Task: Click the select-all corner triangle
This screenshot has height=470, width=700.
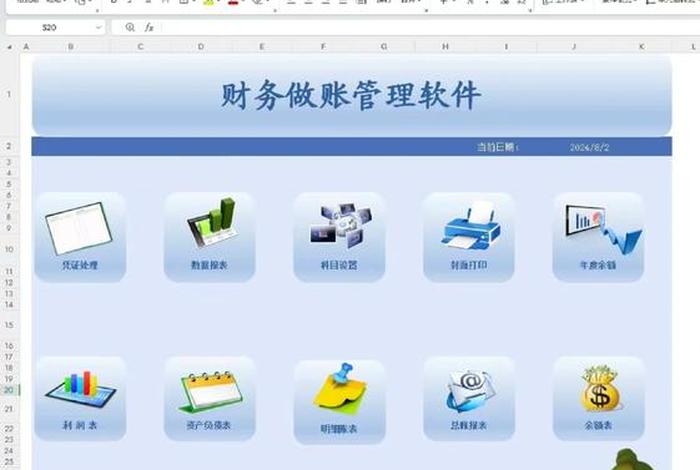Action: (x=9, y=46)
